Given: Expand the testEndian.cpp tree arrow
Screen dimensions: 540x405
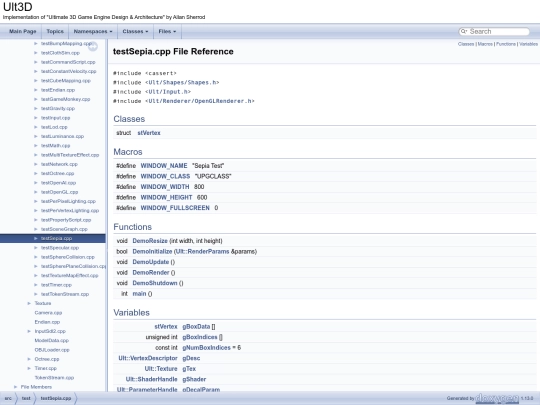Looking at the screenshot, I should [x=36, y=90].
